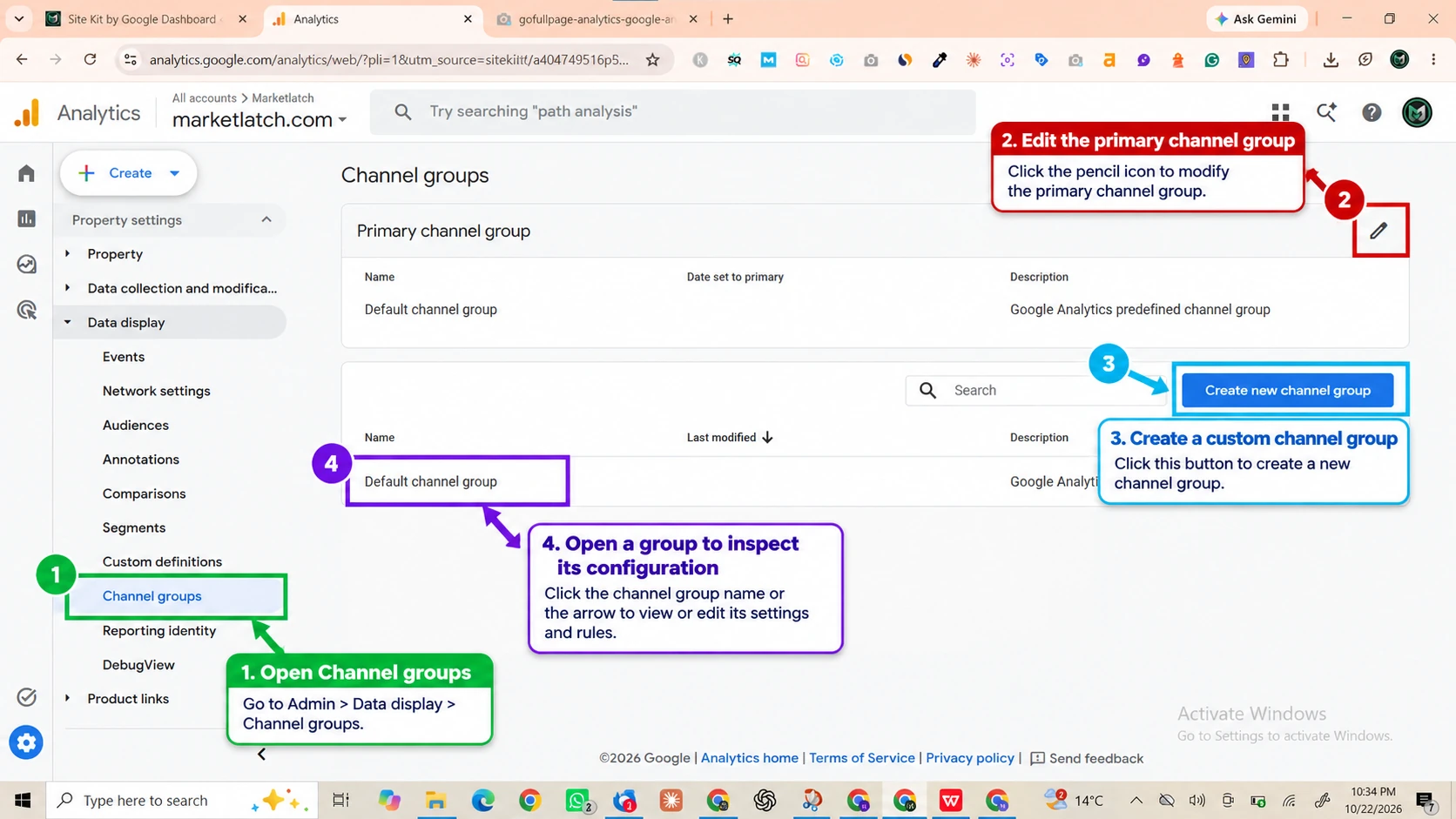The width and height of the screenshot is (1456, 819).
Task: Open the Advertising icon in left rail
Action: (x=26, y=309)
